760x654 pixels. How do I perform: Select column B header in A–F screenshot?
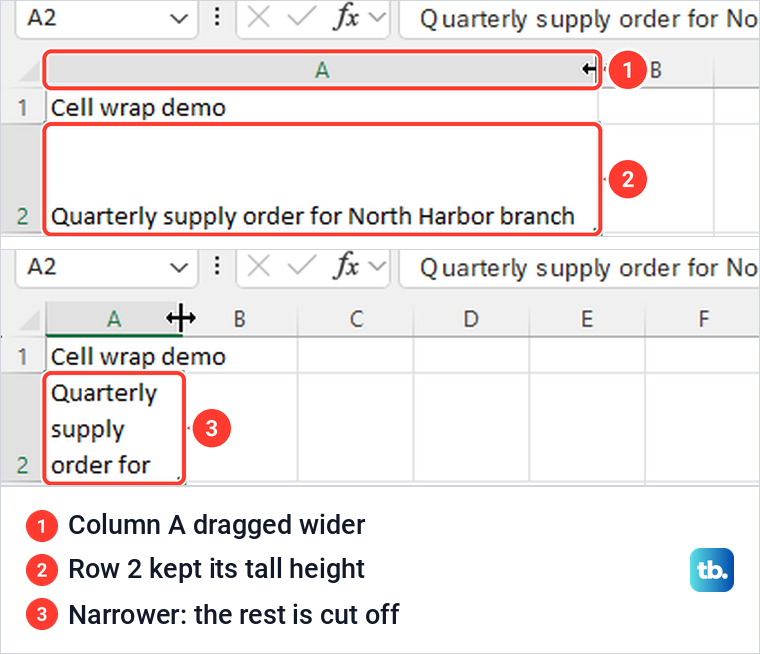point(239,319)
